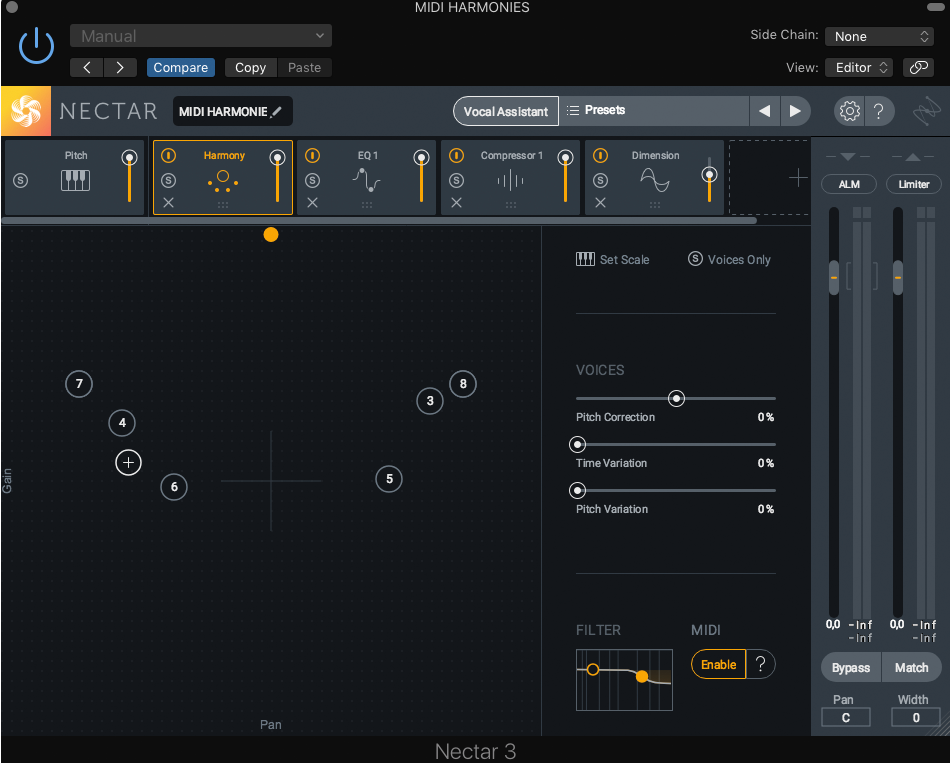Load previous preset with left triangle arrow
The width and height of the screenshot is (950, 763).
pyautogui.click(x=765, y=111)
